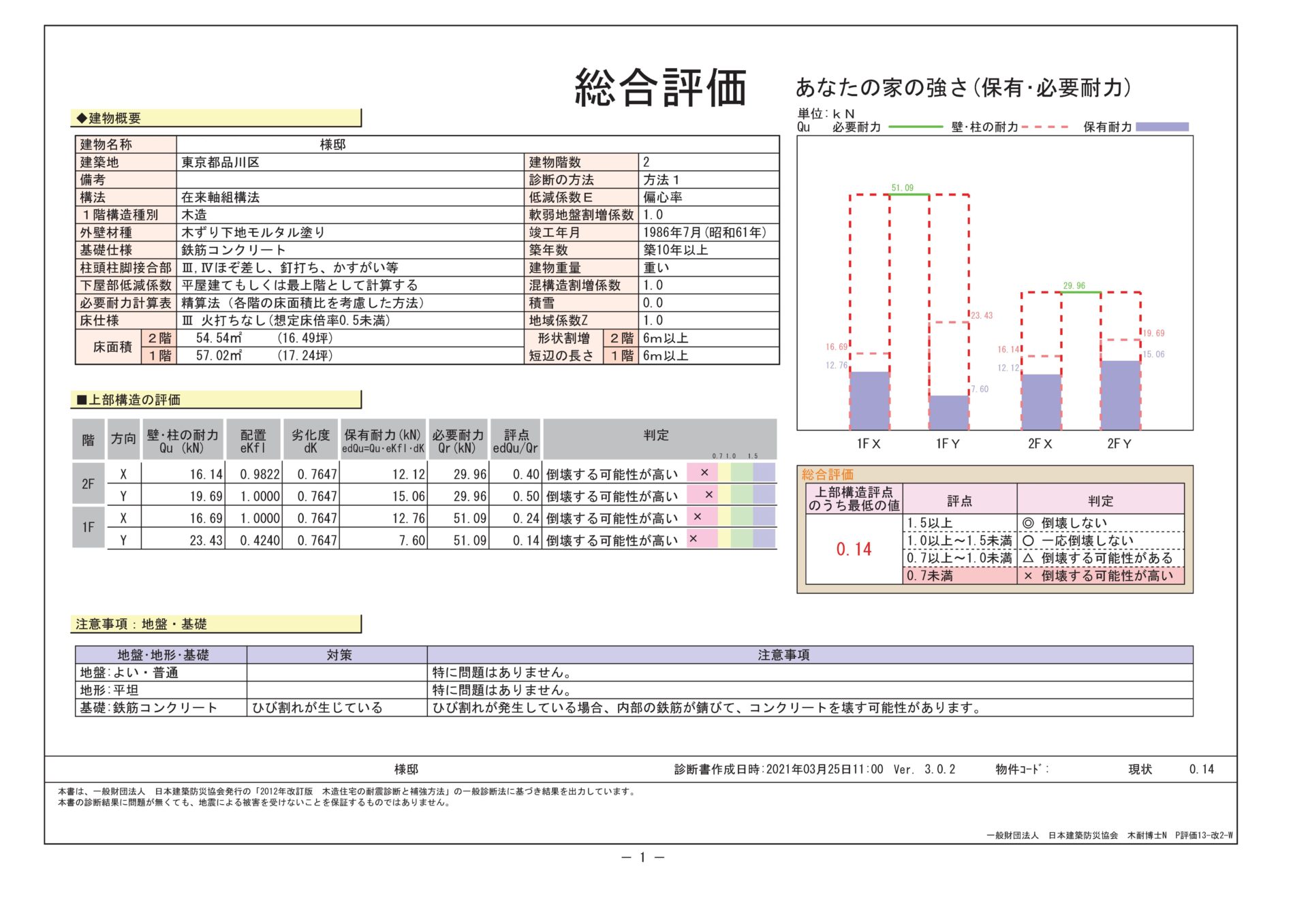Click the page number － 1 －
The image size is (1308, 924).
tap(642, 857)
